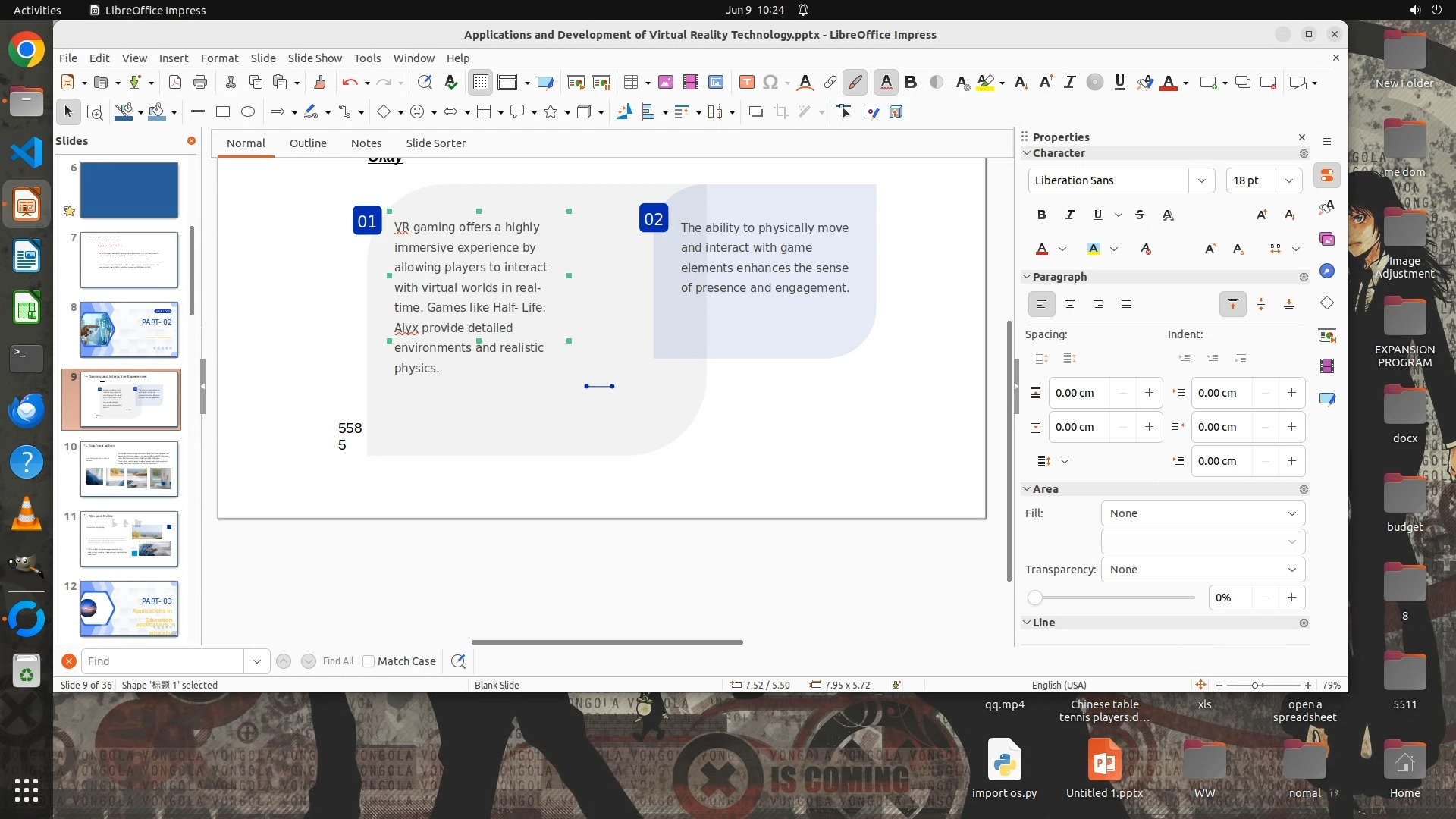Viewport: 1456px width, 819px height.
Task: Enable the Match Case checkbox
Action: coord(369,661)
